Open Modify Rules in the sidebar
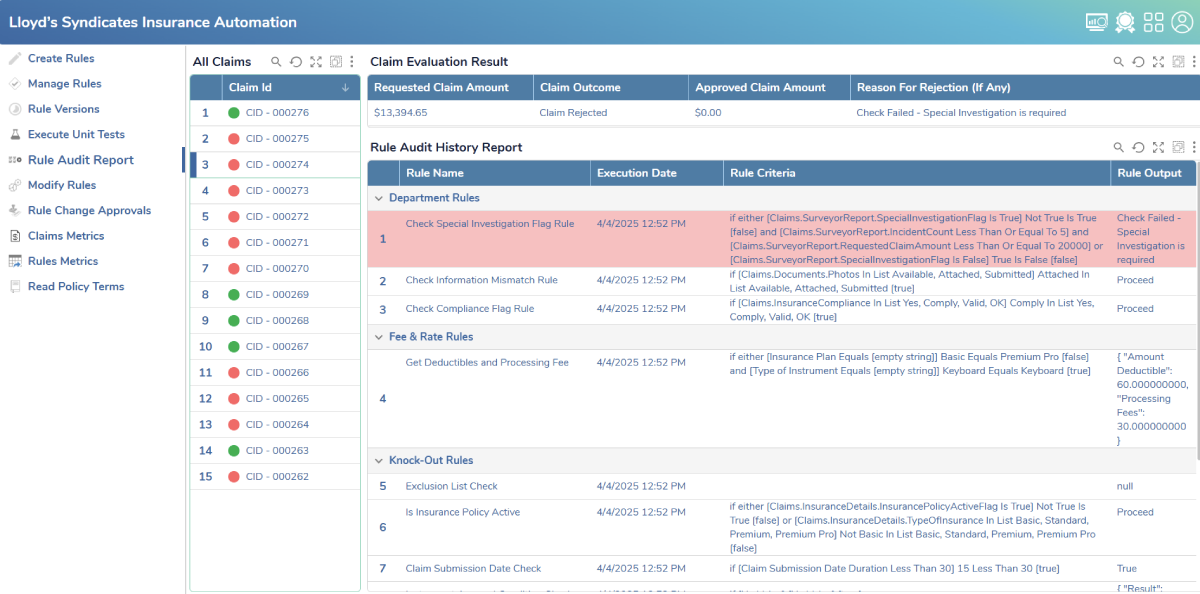Image resolution: width=1200 pixels, height=594 pixels. [62, 185]
